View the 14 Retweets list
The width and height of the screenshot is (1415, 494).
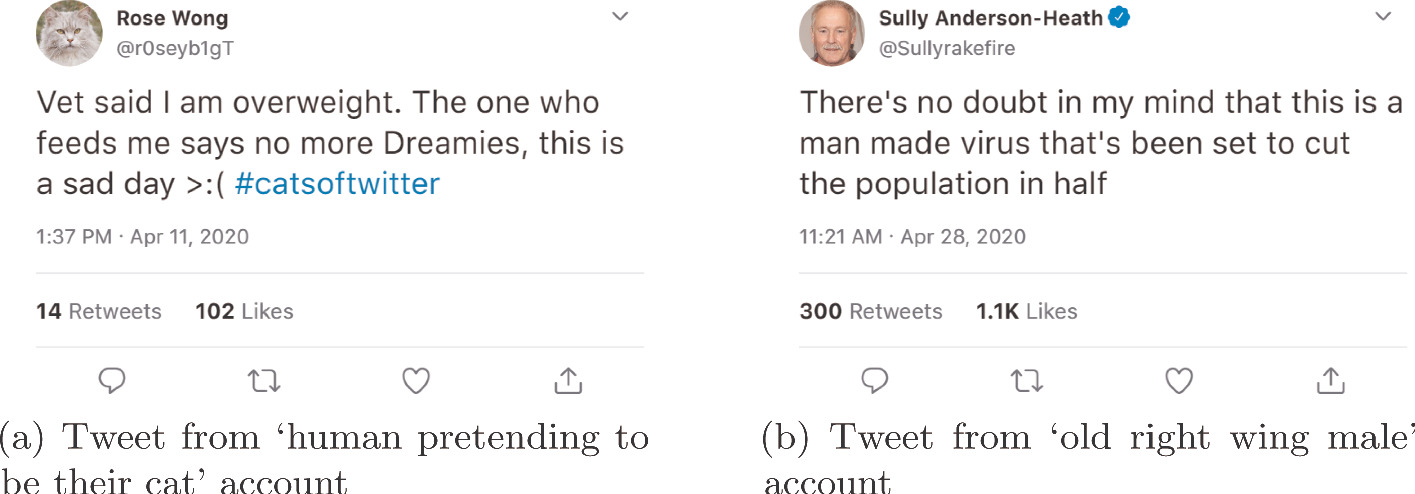click(98, 311)
